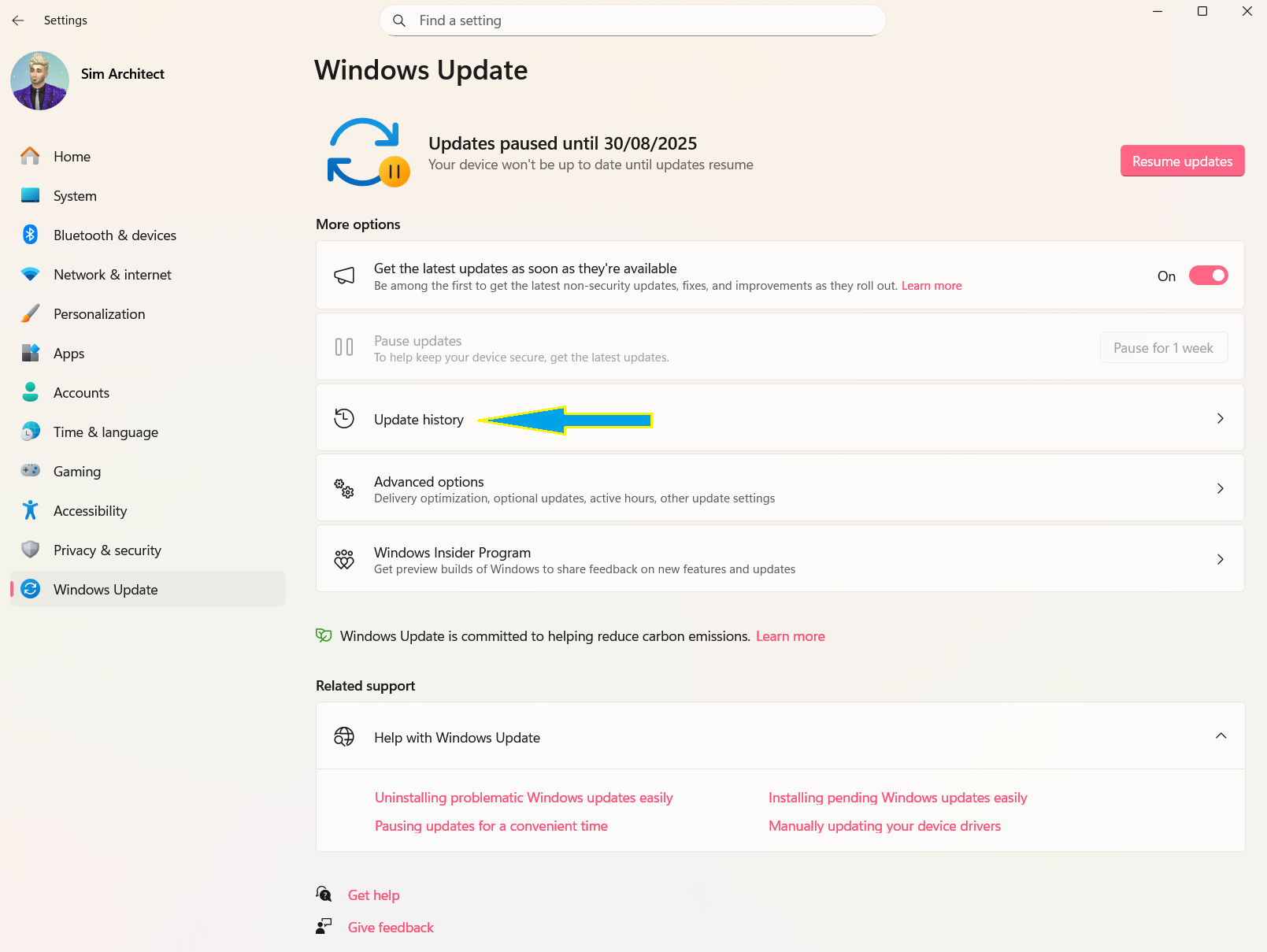
Task: Collapse the Help with Windows Update section
Action: pyautogui.click(x=1221, y=735)
